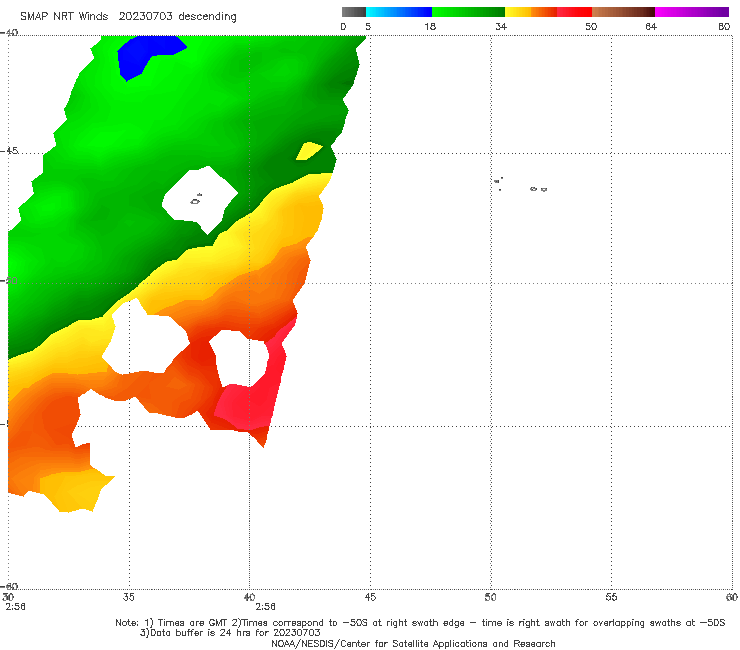Click the "3)Data buffer is 24 hrs" note line

pos(230,633)
